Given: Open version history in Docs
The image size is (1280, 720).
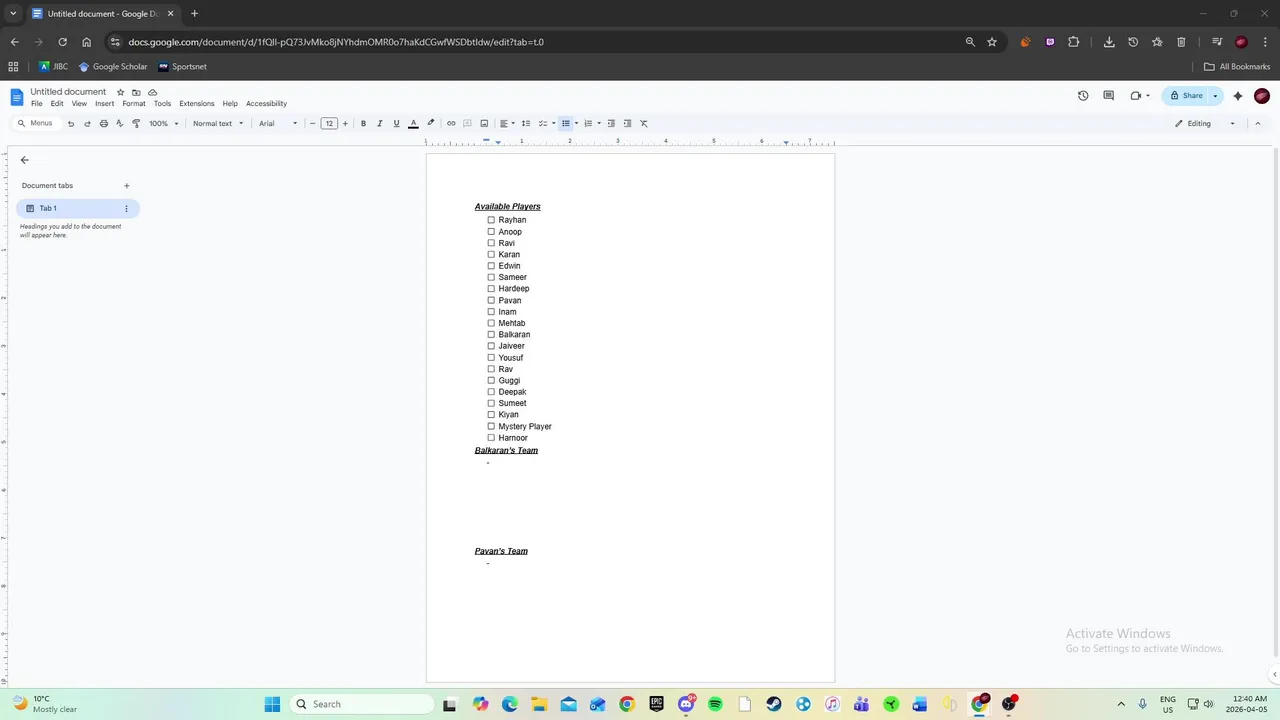Looking at the screenshot, I should [1083, 96].
